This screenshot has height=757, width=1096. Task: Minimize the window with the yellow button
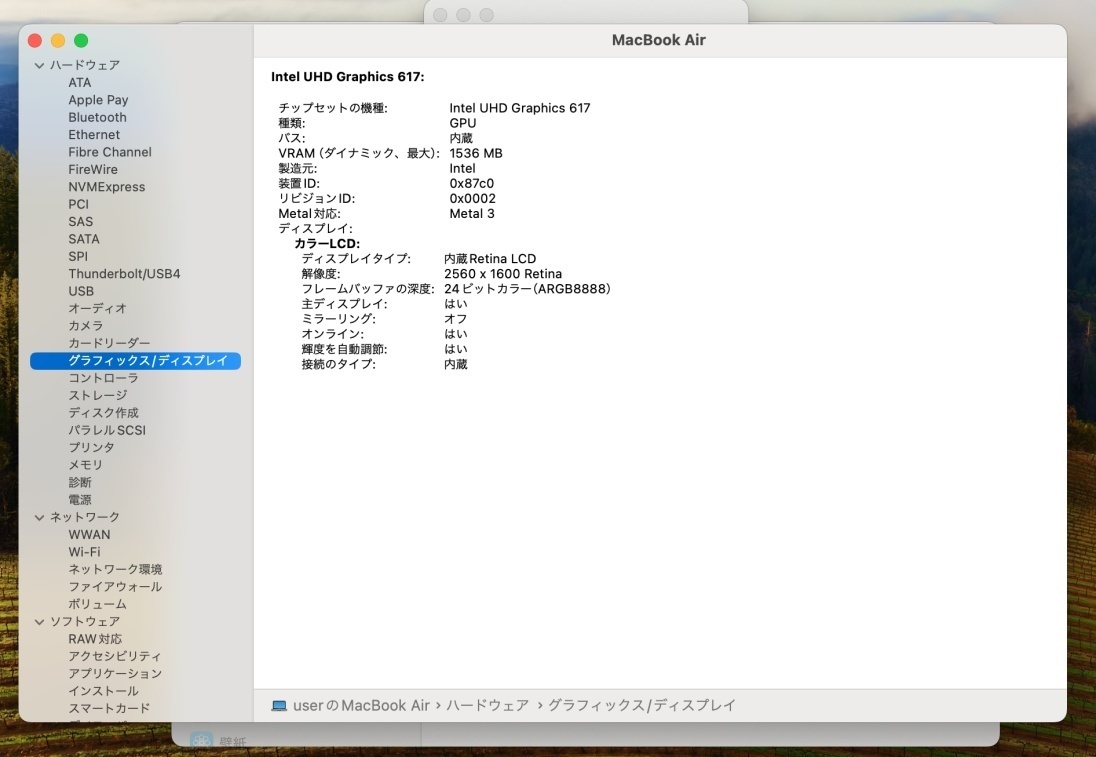pos(58,41)
